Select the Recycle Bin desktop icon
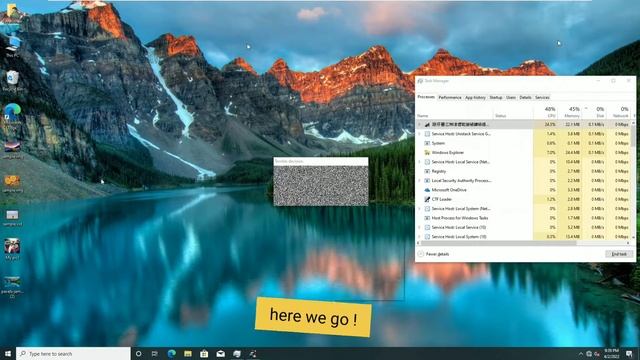Viewport: 640px width, 360px height. (x=12, y=81)
